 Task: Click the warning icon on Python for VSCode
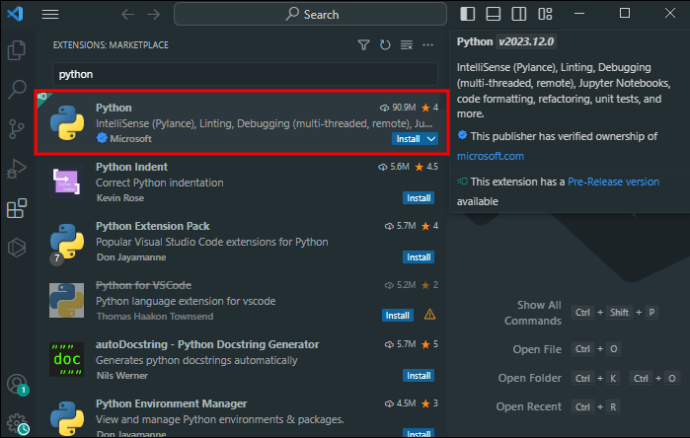[429, 315]
